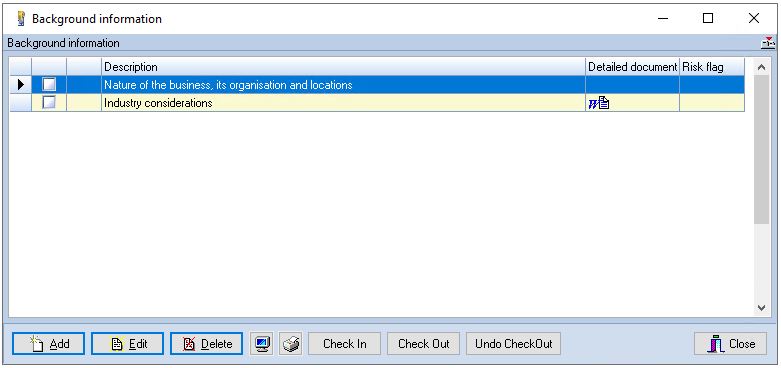781x368 pixels.
Task: Click the pin icon at panel header right
Action: coord(768,43)
